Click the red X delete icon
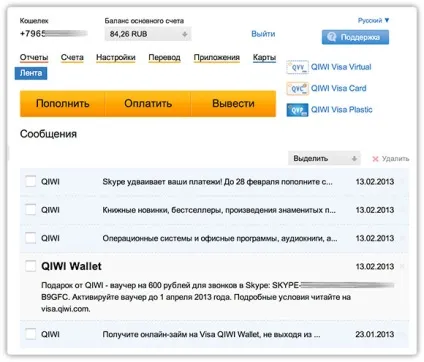 [375, 159]
